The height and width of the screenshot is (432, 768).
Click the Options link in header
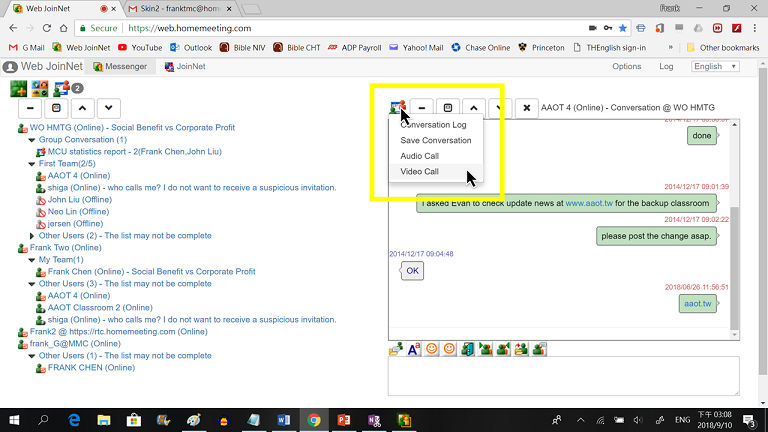pos(626,67)
